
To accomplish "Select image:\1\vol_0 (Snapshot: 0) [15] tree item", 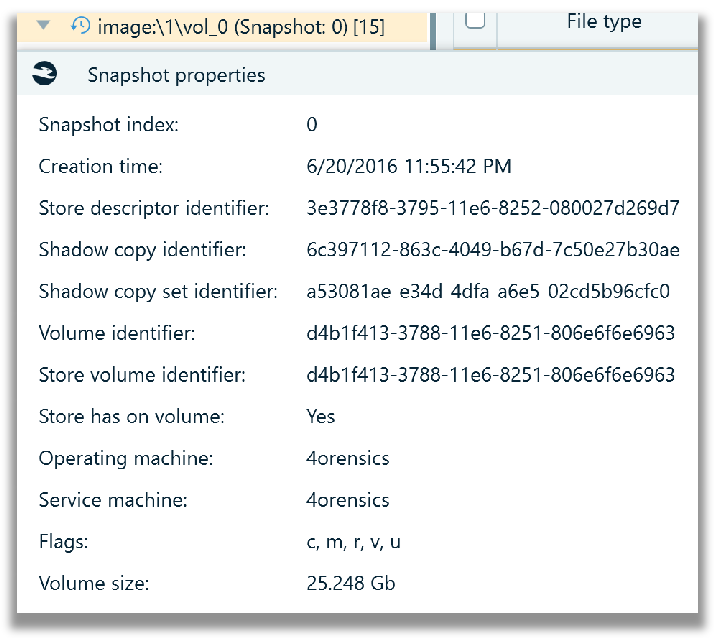I will click(240, 27).
